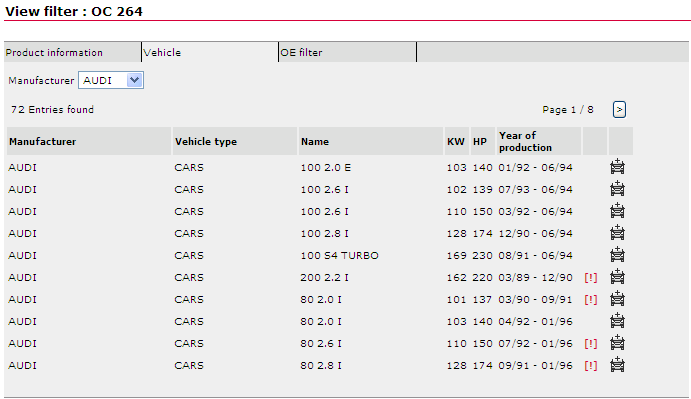Show the red [!] note for 80 2.0 I 101 KW

tap(591, 300)
